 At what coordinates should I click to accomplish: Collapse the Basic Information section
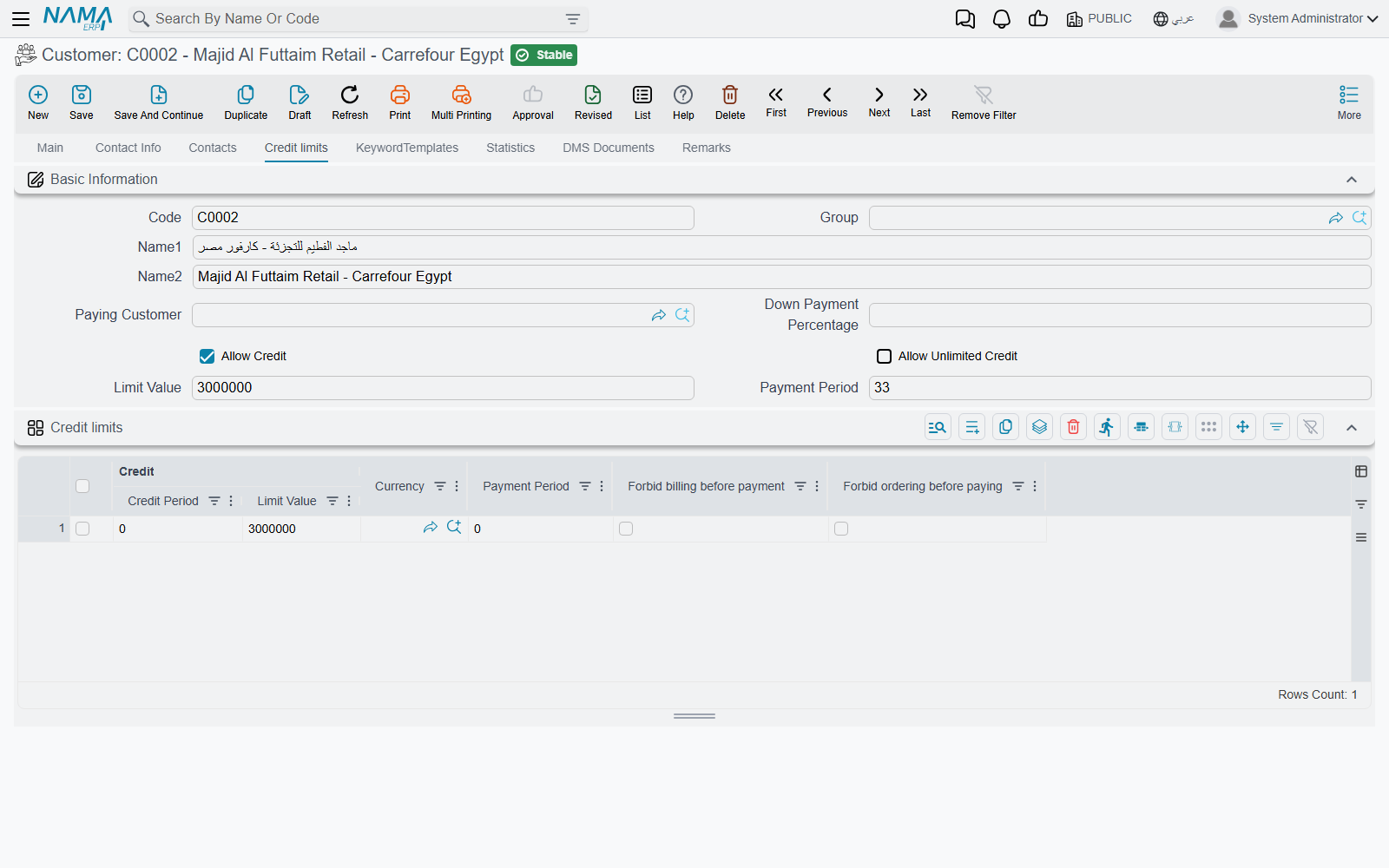[1352, 180]
